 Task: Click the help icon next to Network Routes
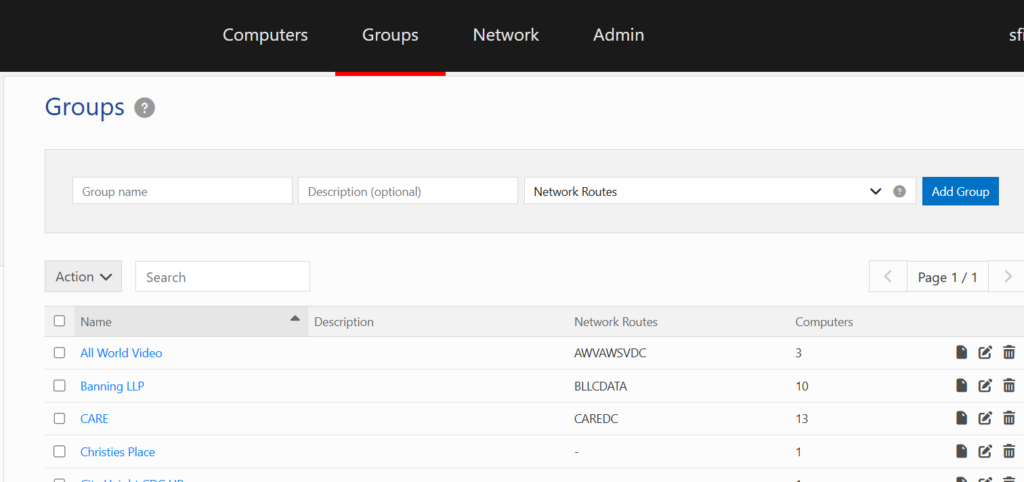point(899,192)
